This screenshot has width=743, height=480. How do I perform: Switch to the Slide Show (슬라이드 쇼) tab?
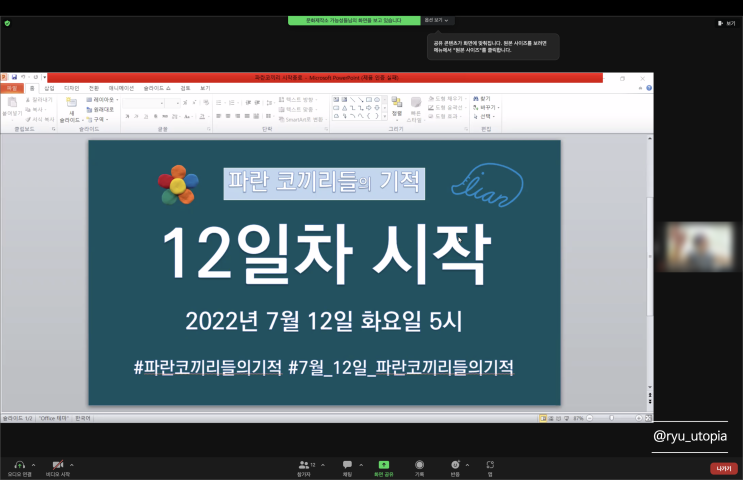pyautogui.click(x=157, y=88)
